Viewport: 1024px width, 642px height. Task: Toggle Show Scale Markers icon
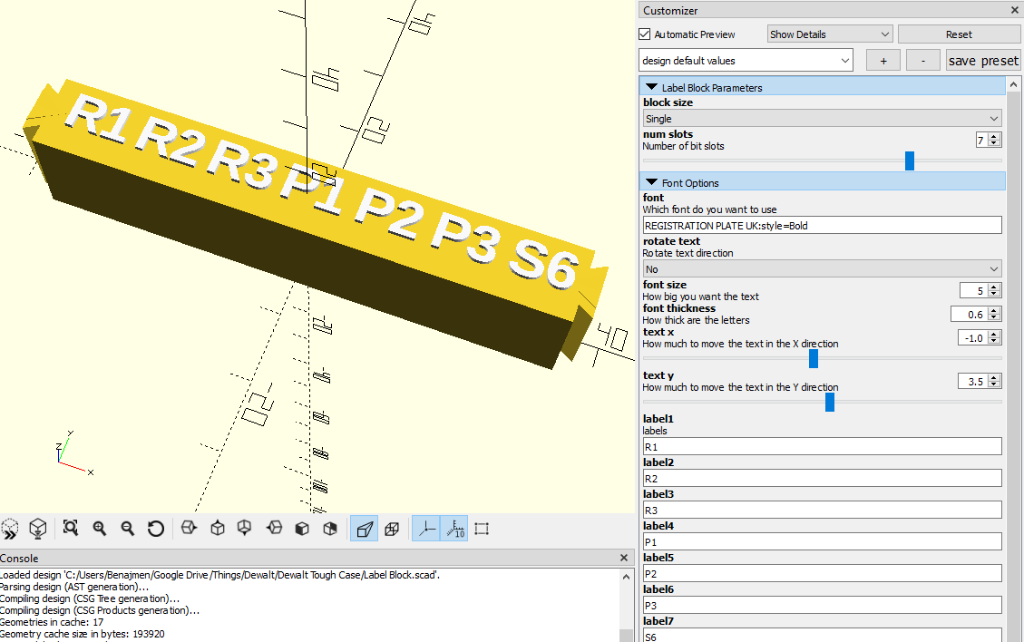[x=455, y=528]
